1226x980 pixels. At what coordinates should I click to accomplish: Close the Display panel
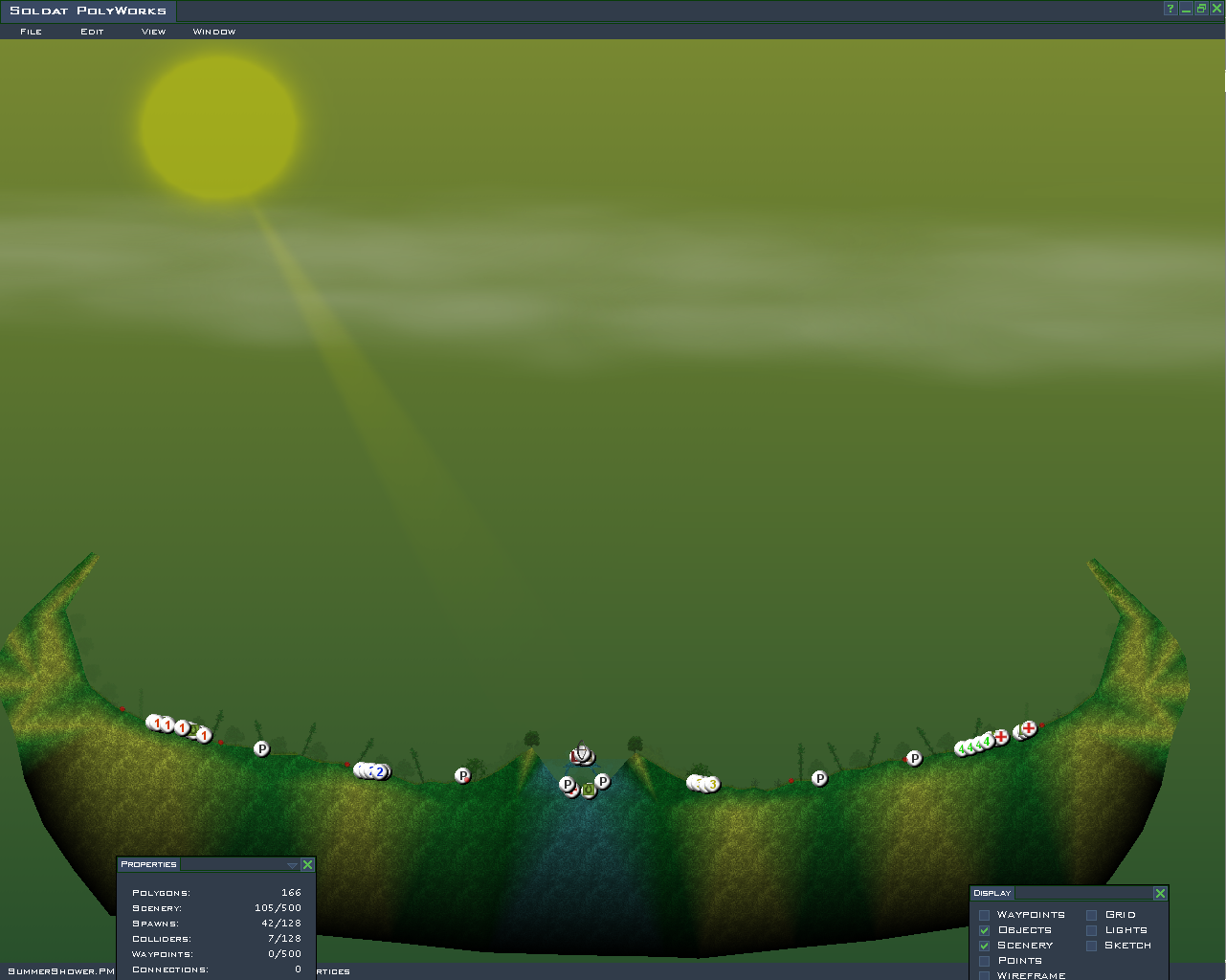click(1160, 893)
